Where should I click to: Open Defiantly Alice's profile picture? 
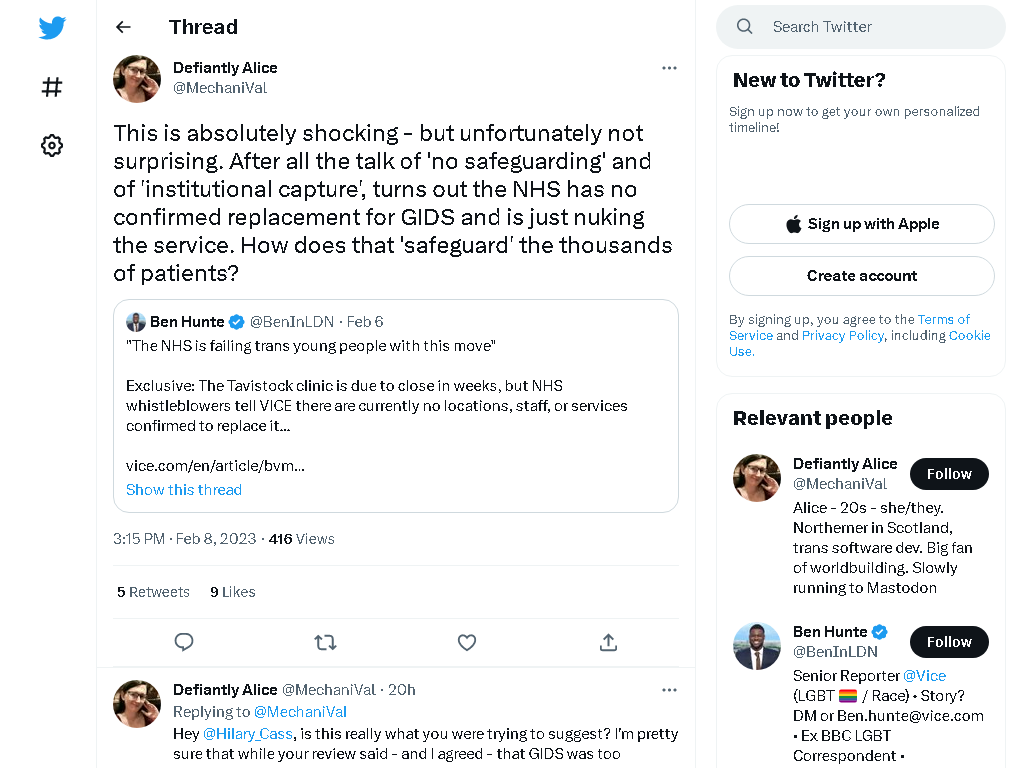click(137, 78)
